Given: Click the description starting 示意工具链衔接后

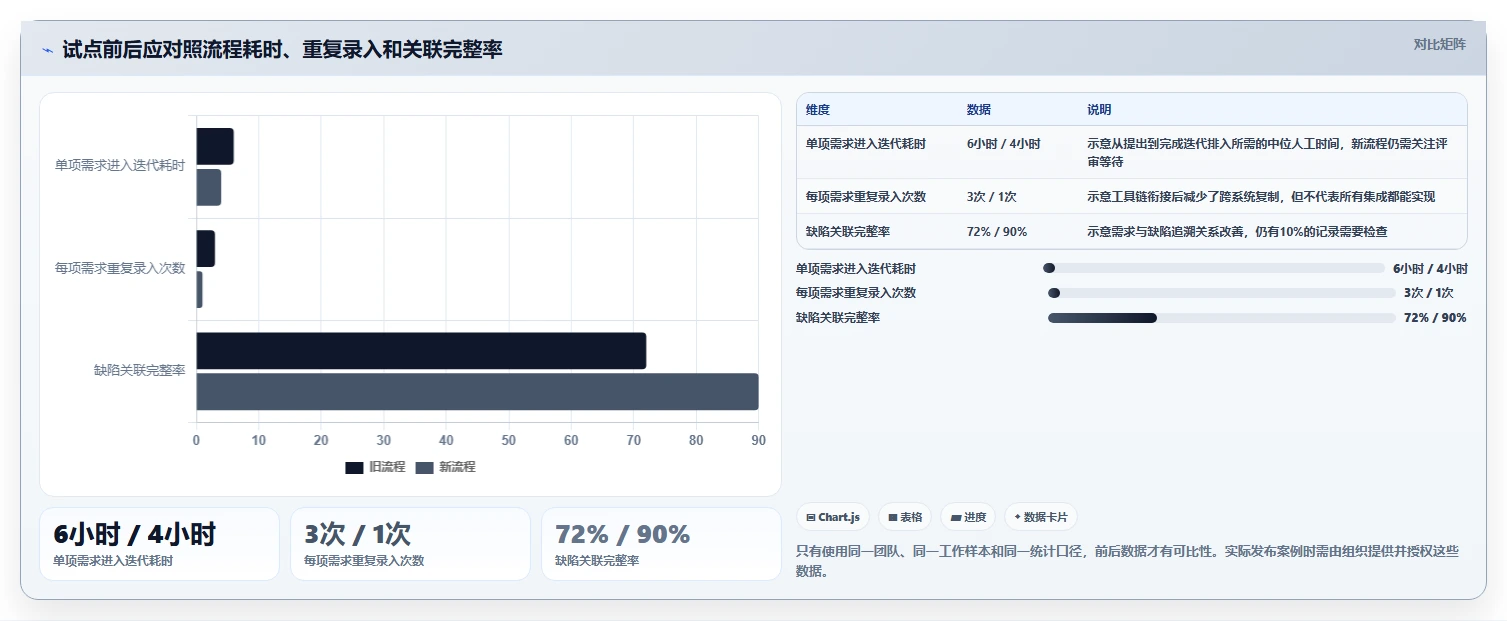Looking at the screenshot, I should pos(1261,197).
